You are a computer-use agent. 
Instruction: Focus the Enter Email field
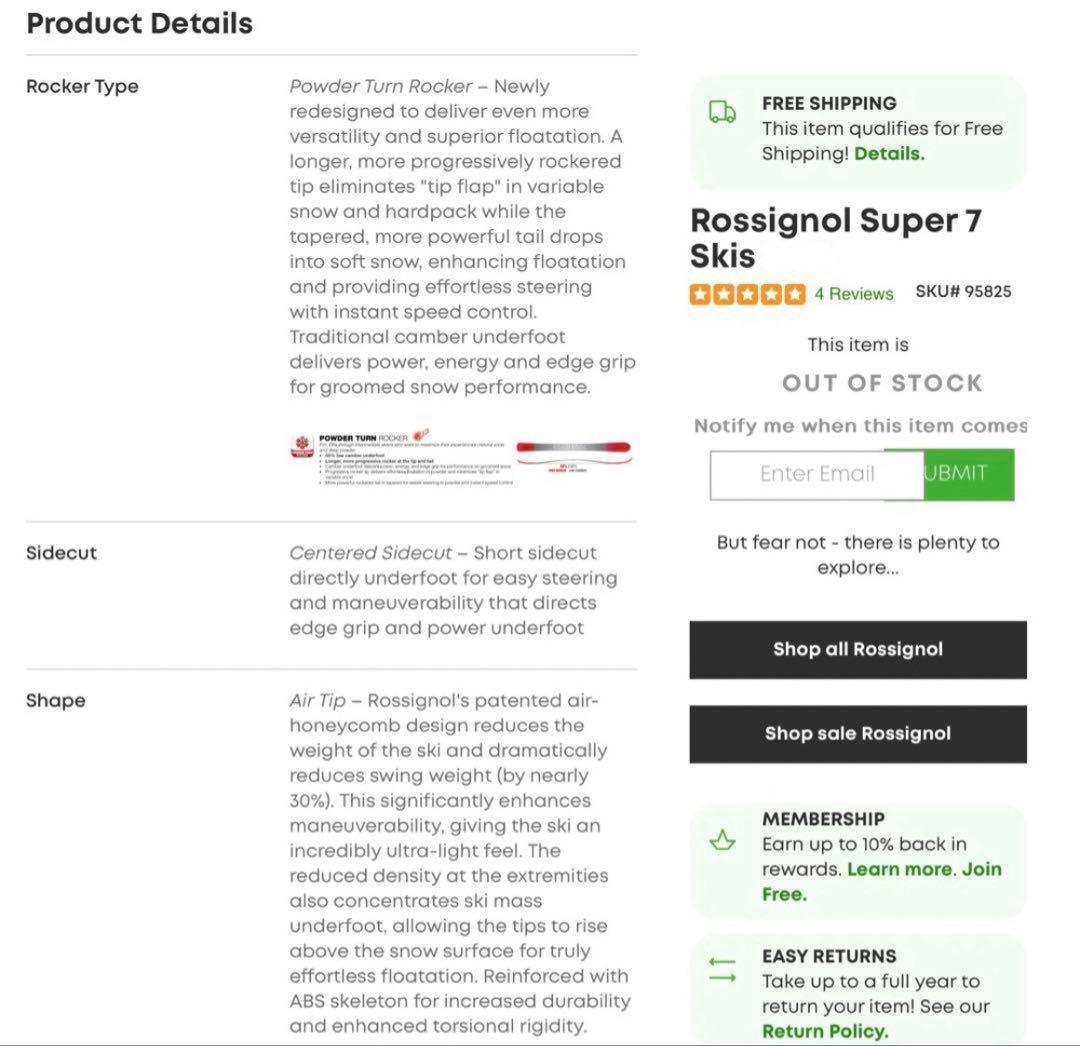tap(816, 474)
